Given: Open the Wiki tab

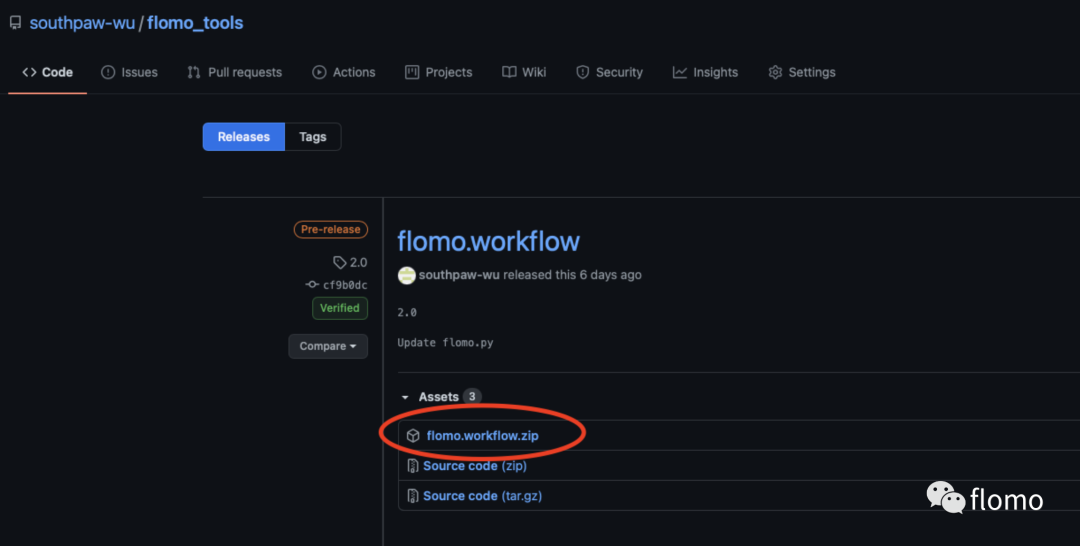Looking at the screenshot, I should click(x=524, y=72).
